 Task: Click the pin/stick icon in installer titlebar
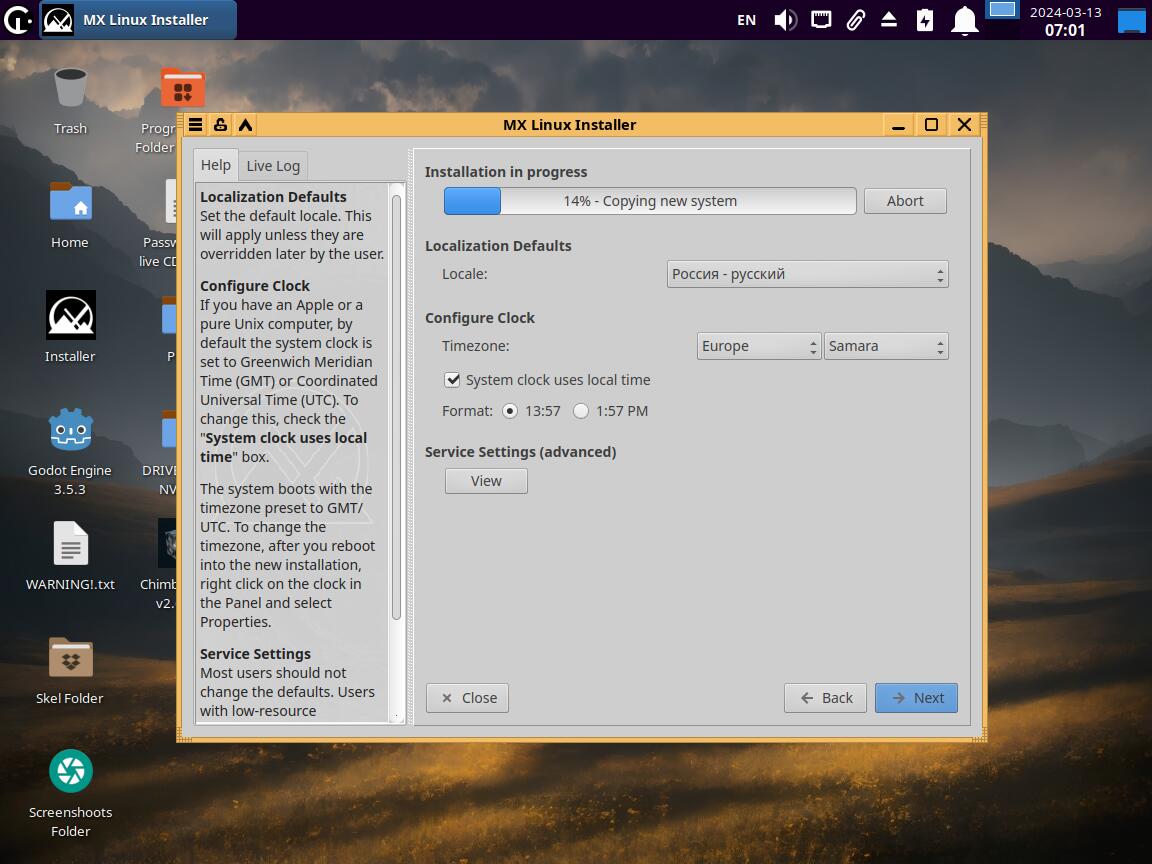pos(220,125)
